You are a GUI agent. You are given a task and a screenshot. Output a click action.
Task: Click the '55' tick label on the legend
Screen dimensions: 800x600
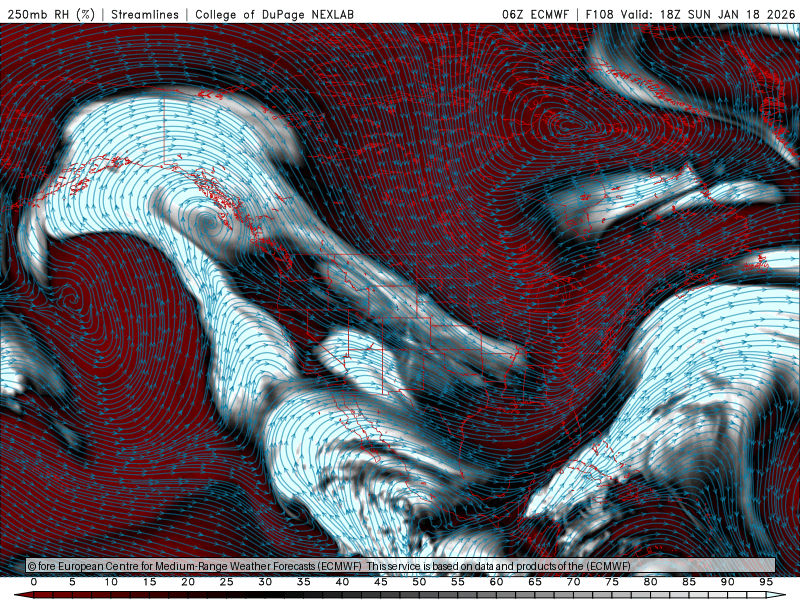pyautogui.click(x=458, y=582)
